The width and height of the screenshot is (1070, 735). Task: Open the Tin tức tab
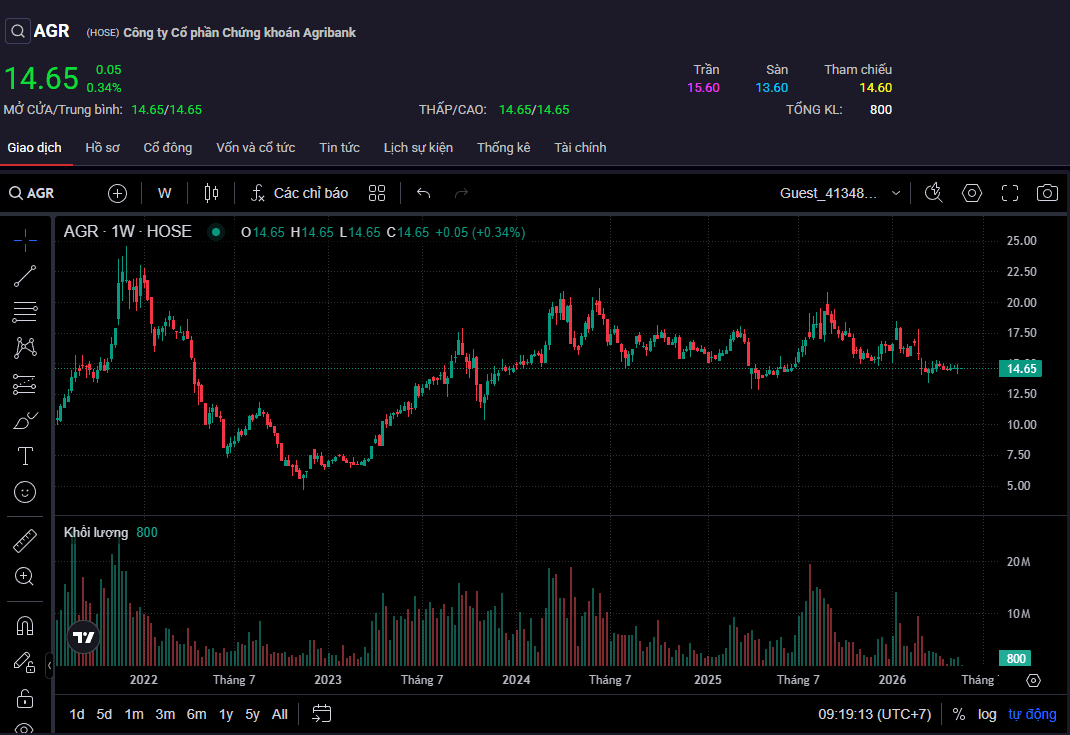tap(340, 147)
